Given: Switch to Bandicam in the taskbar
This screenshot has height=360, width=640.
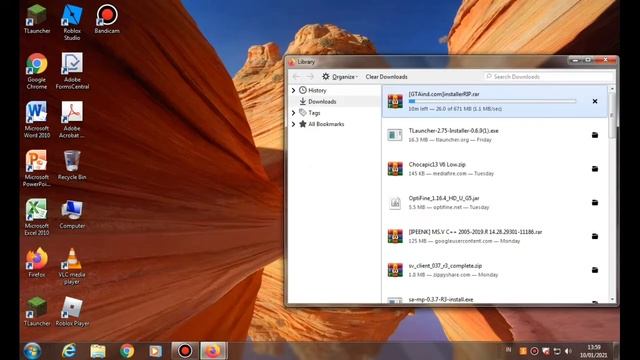Looking at the screenshot, I should coord(185,351).
